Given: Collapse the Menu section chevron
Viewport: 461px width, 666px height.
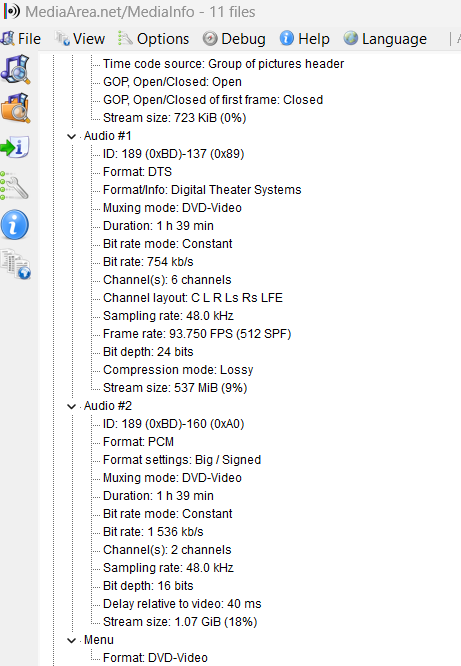Looking at the screenshot, I should pyautogui.click(x=71, y=641).
